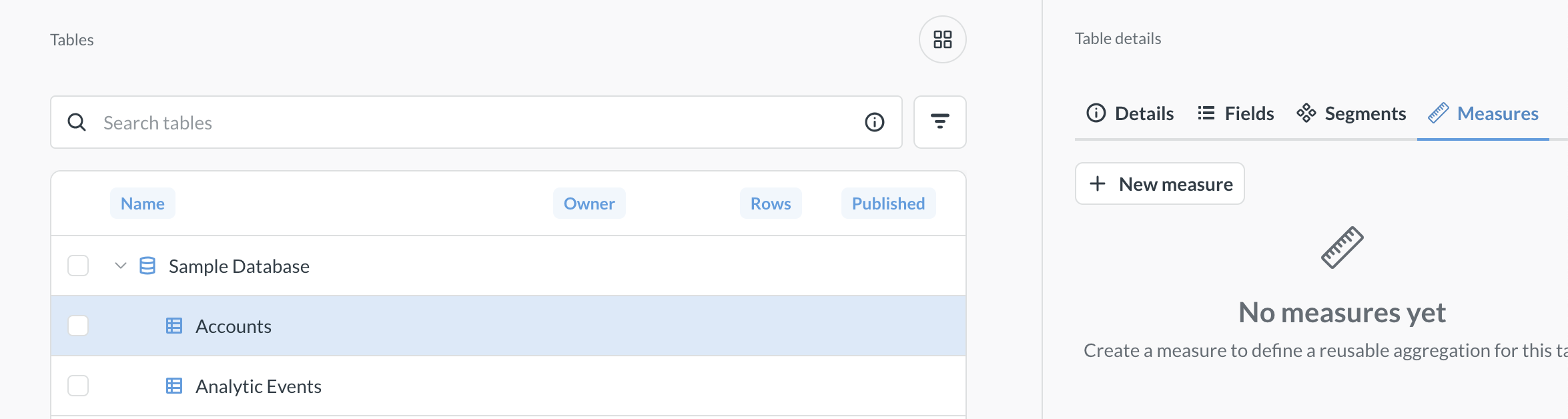Image resolution: width=1568 pixels, height=419 pixels.
Task: Click the Analytic Events table icon
Action: 174,386
